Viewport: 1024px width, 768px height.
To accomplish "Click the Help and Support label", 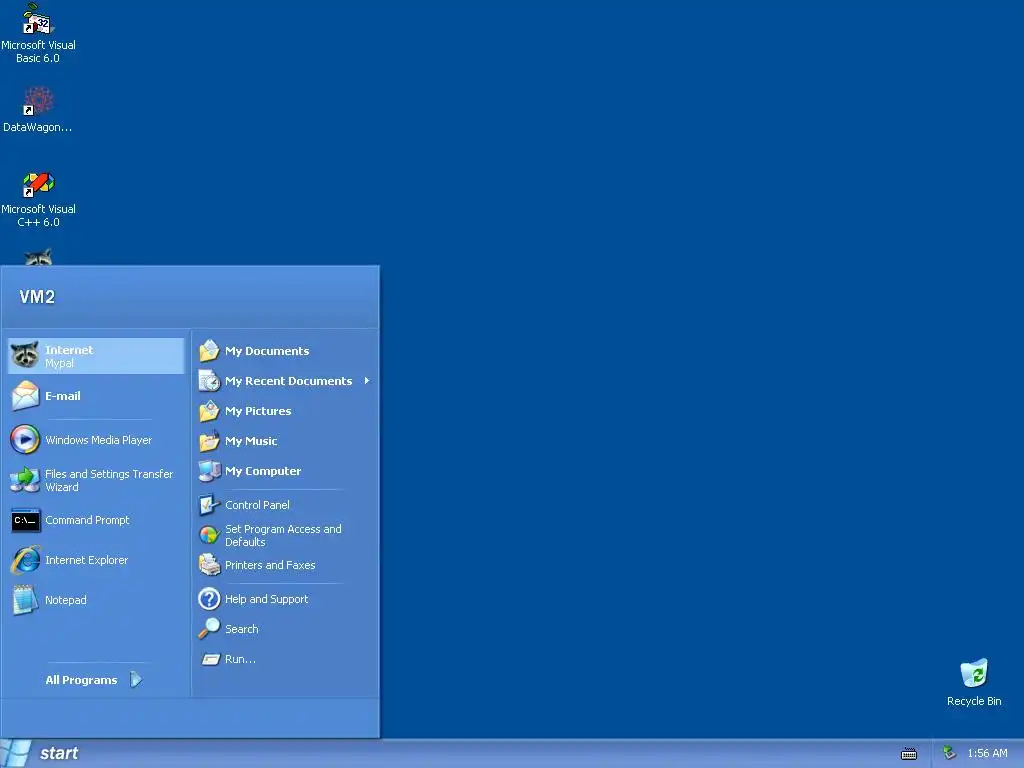I will point(266,600).
